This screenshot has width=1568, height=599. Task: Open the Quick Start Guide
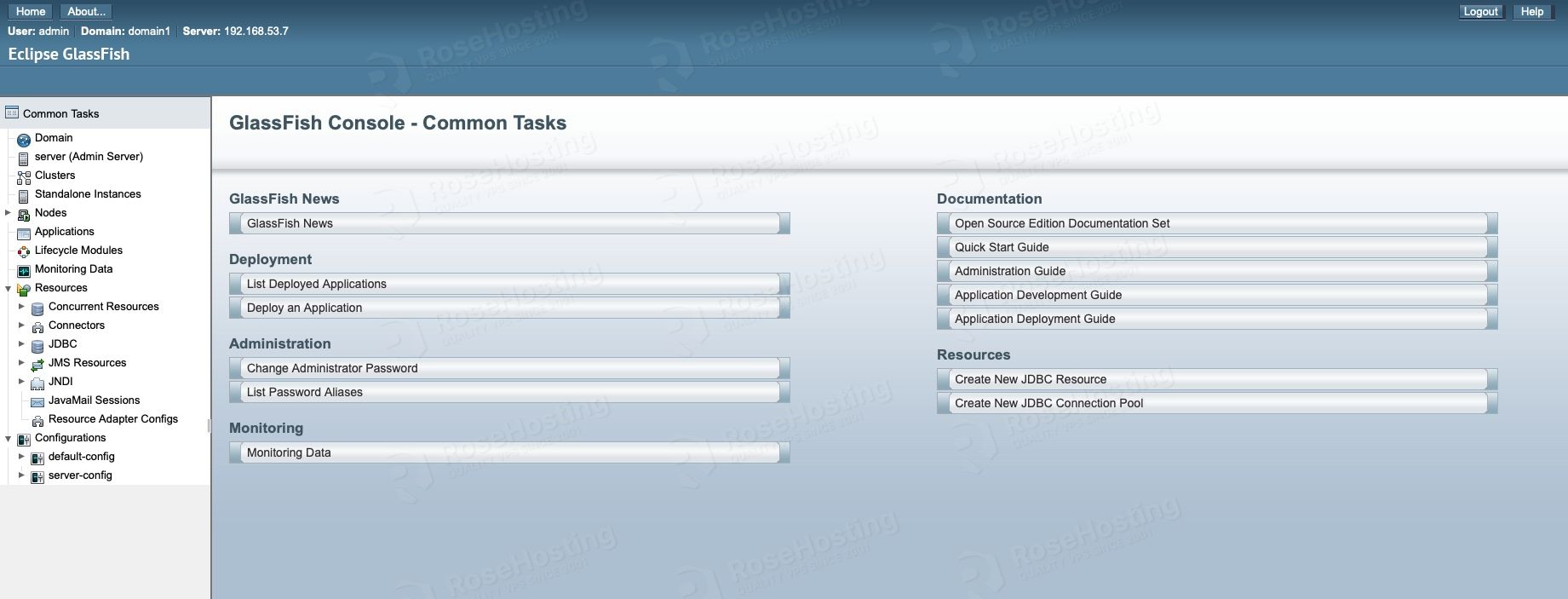point(1217,247)
